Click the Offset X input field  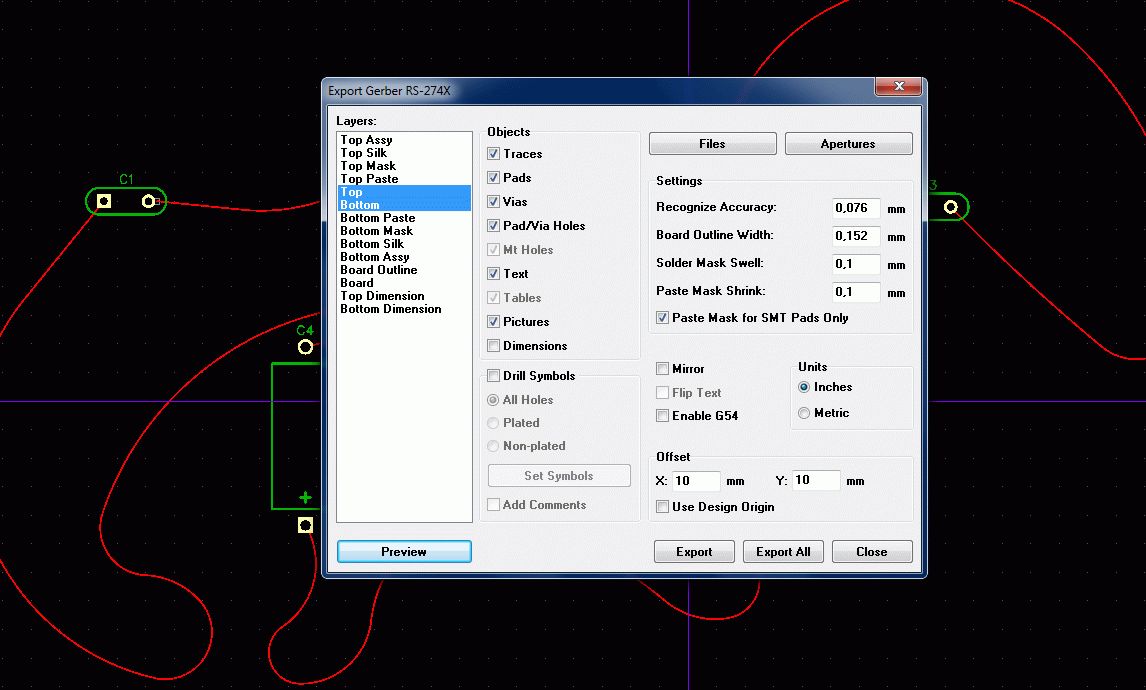696,481
